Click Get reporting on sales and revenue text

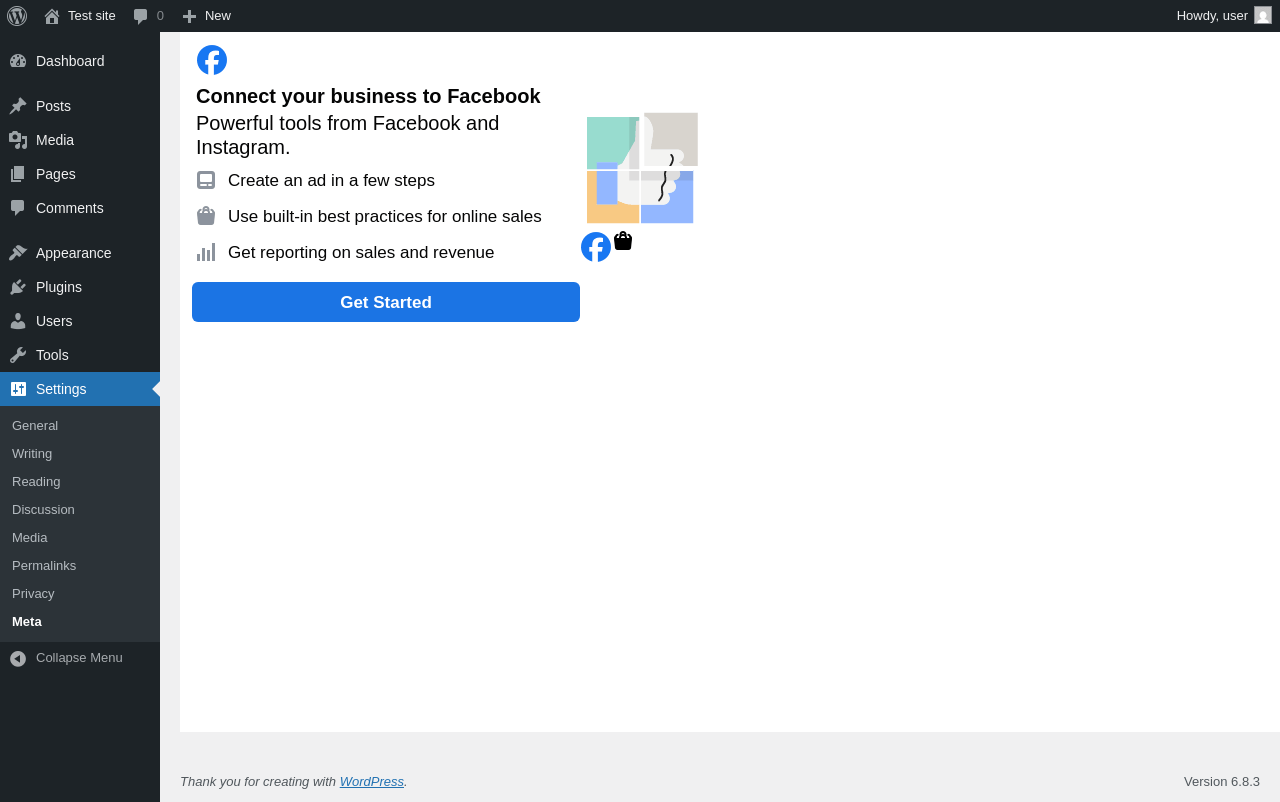coord(361,253)
